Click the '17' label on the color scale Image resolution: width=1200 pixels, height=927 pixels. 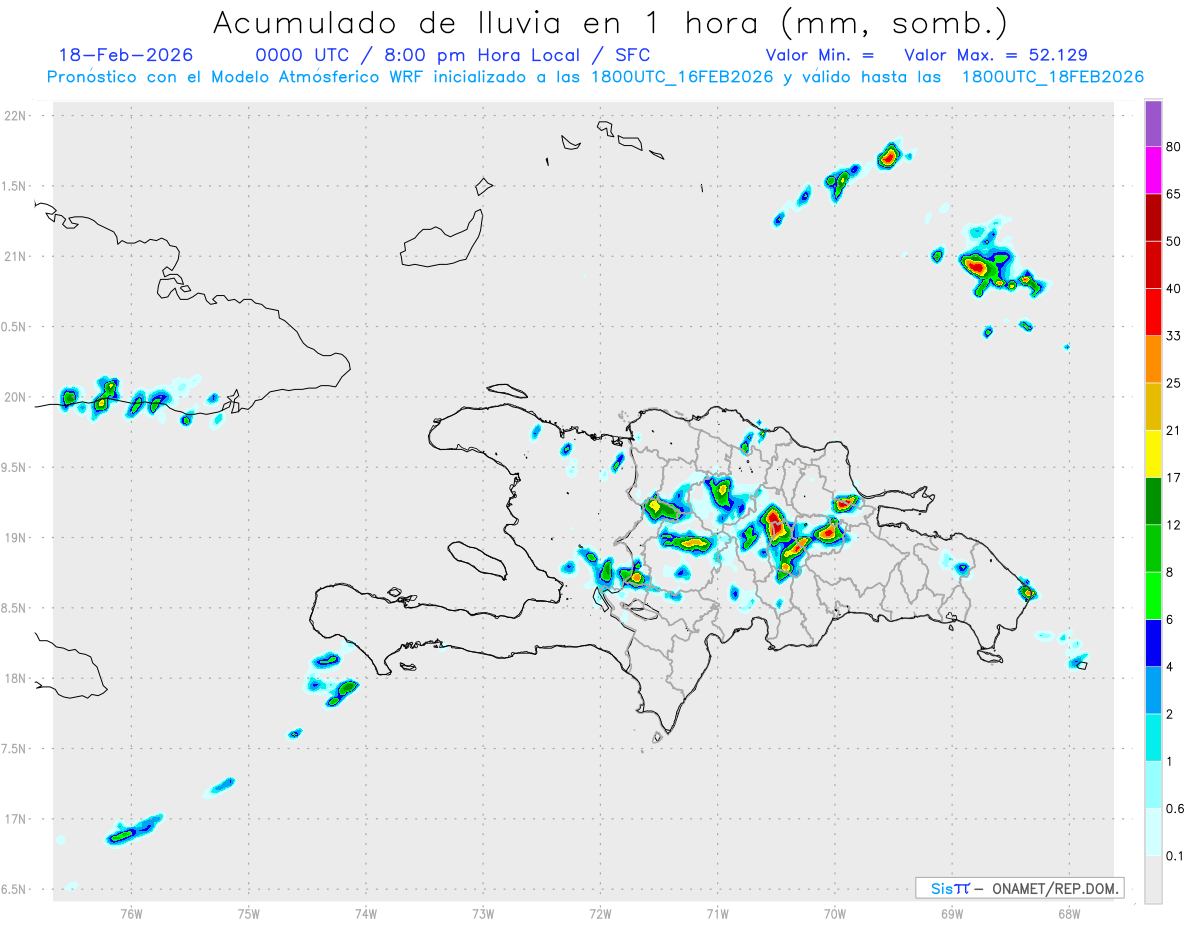click(1174, 478)
